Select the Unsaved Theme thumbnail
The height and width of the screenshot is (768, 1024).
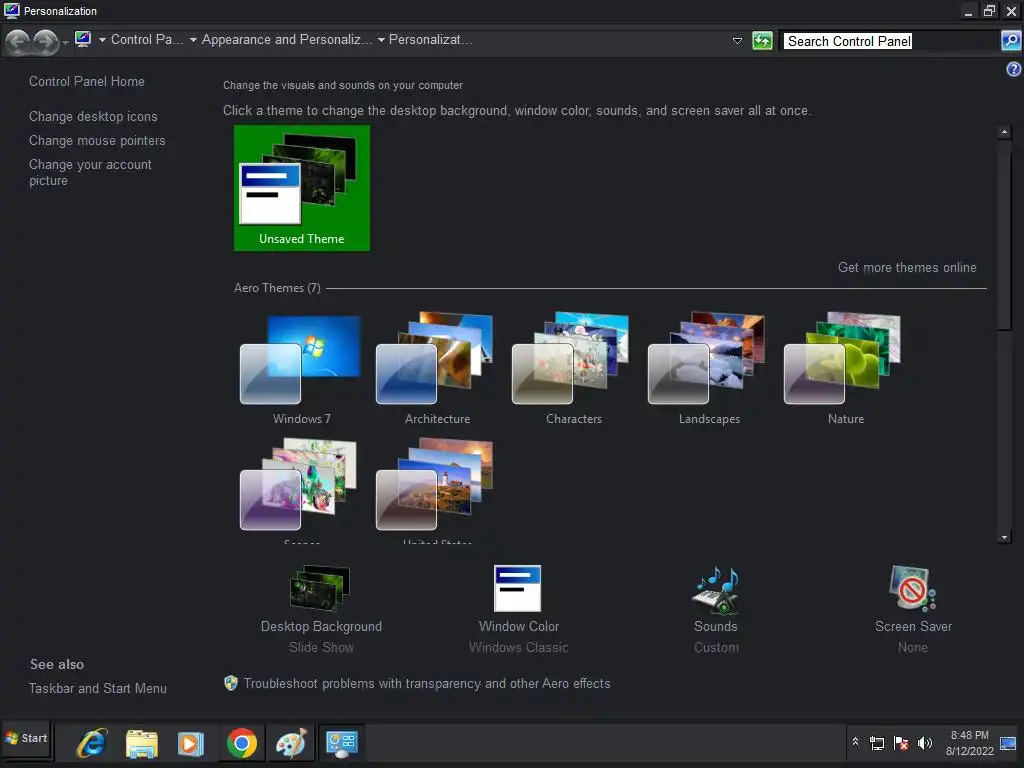point(302,188)
